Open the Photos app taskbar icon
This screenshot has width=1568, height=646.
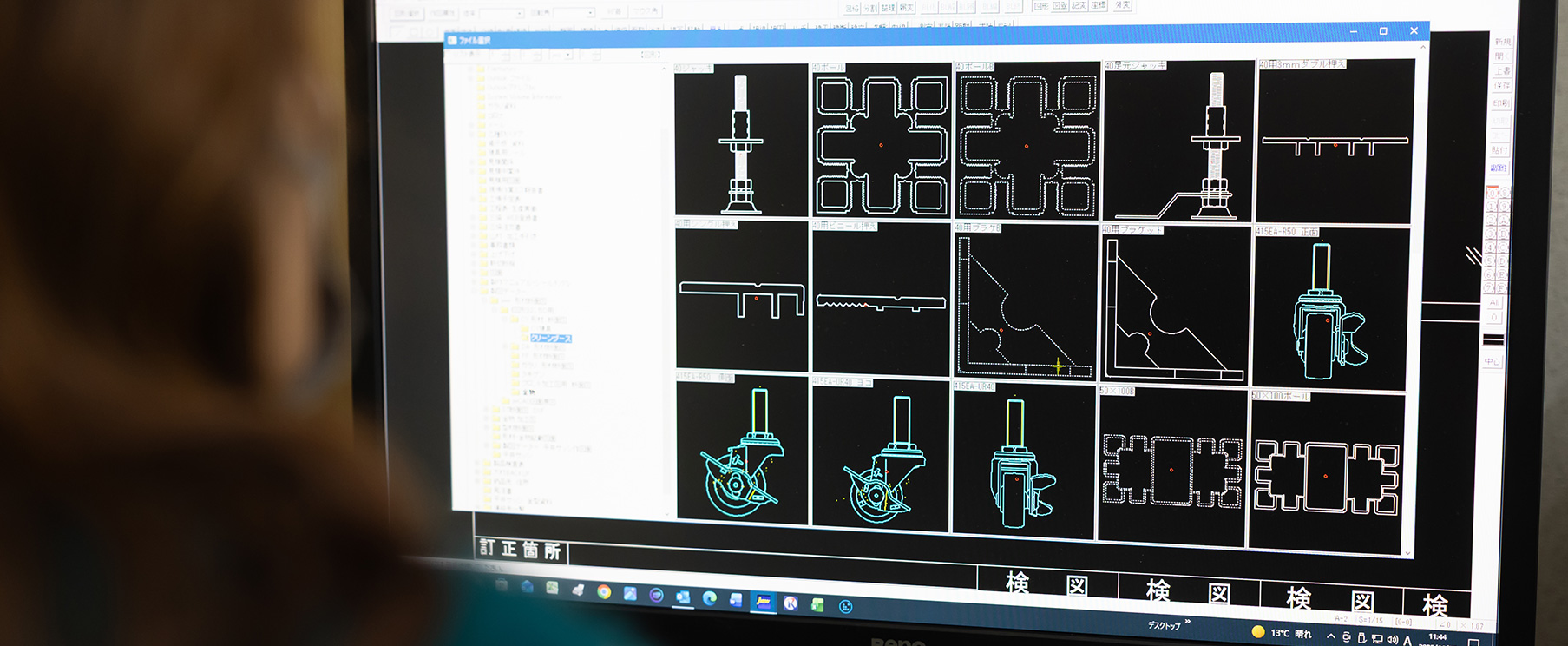click(630, 594)
